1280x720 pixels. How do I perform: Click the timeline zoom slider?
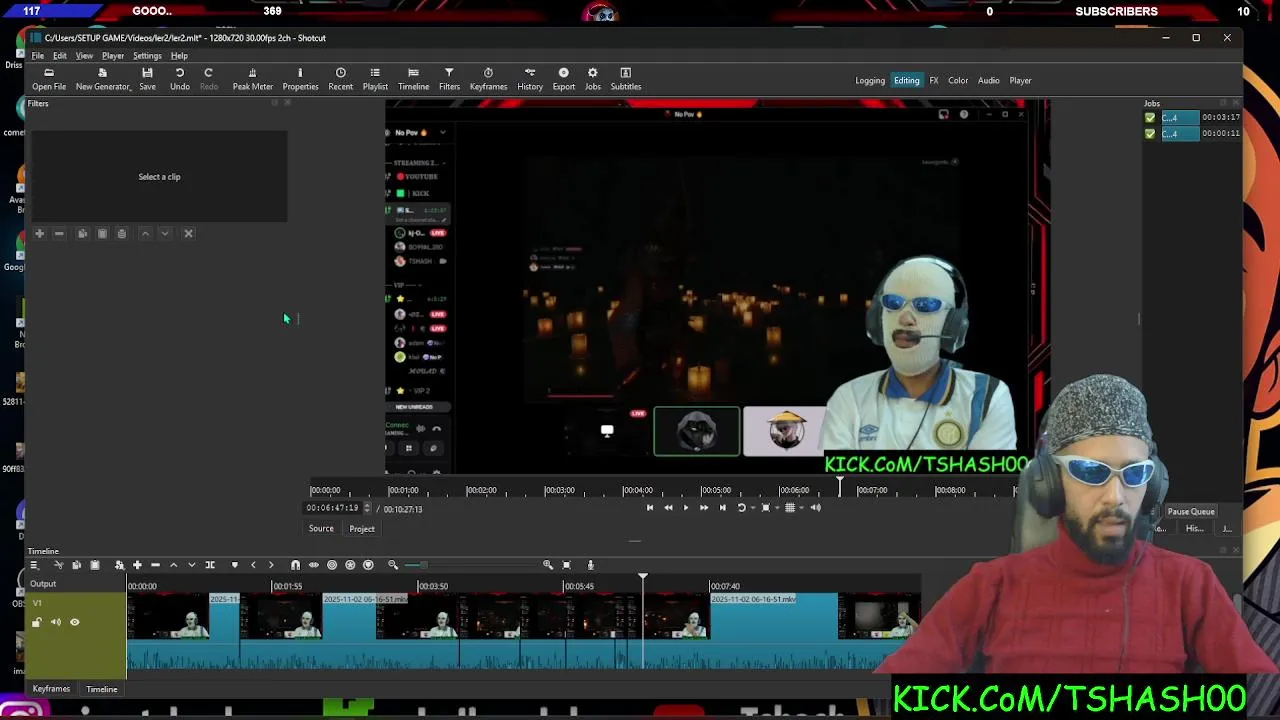point(470,565)
